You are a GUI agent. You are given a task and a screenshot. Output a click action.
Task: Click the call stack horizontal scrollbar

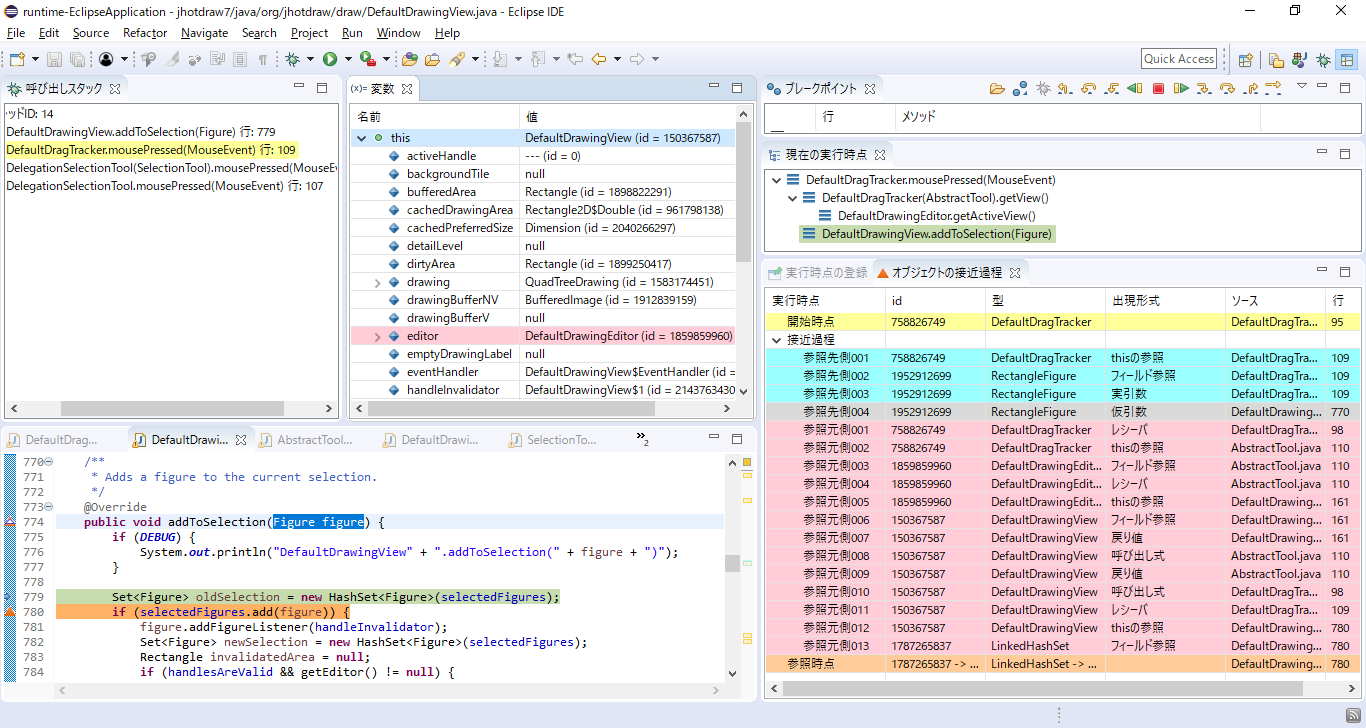click(x=170, y=409)
